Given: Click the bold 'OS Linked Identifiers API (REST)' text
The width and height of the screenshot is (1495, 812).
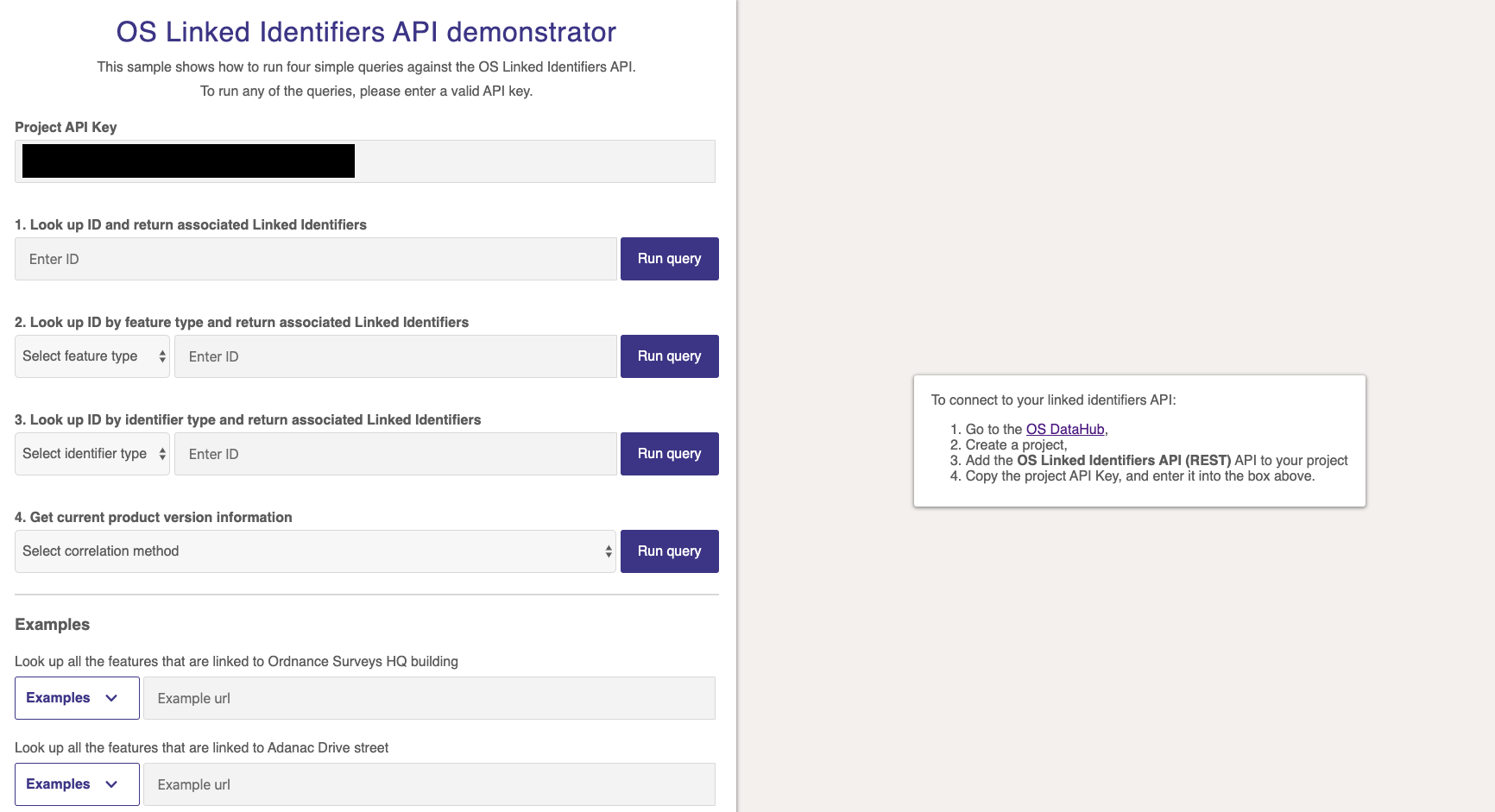Looking at the screenshot, I should pyautogui.click(x=1124, y=460).
